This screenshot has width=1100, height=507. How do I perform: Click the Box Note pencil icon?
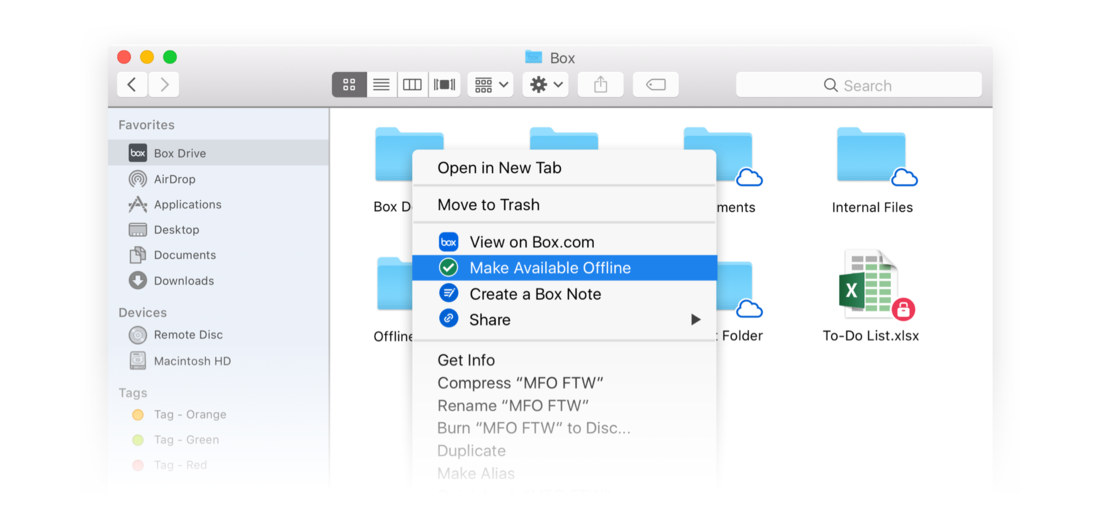[448, 293]
